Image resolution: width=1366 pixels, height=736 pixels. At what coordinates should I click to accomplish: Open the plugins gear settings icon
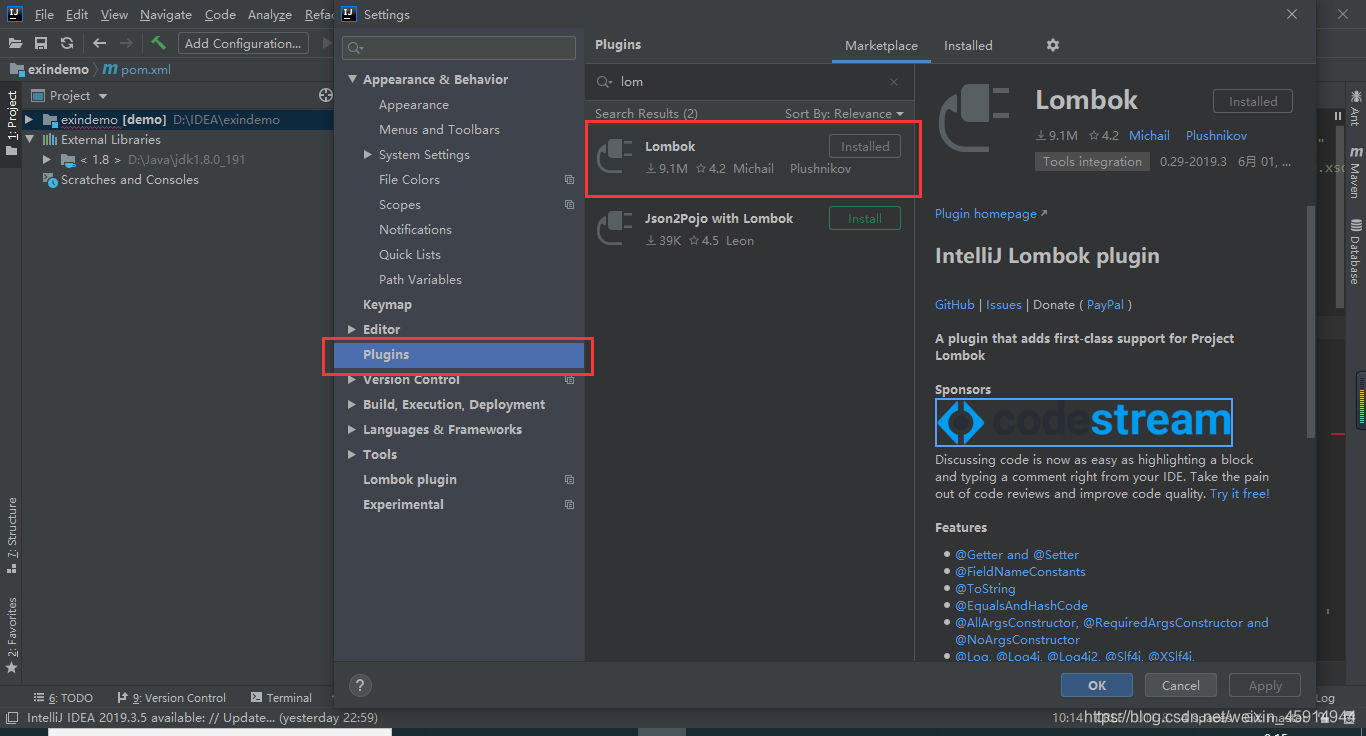(1053, 45)
